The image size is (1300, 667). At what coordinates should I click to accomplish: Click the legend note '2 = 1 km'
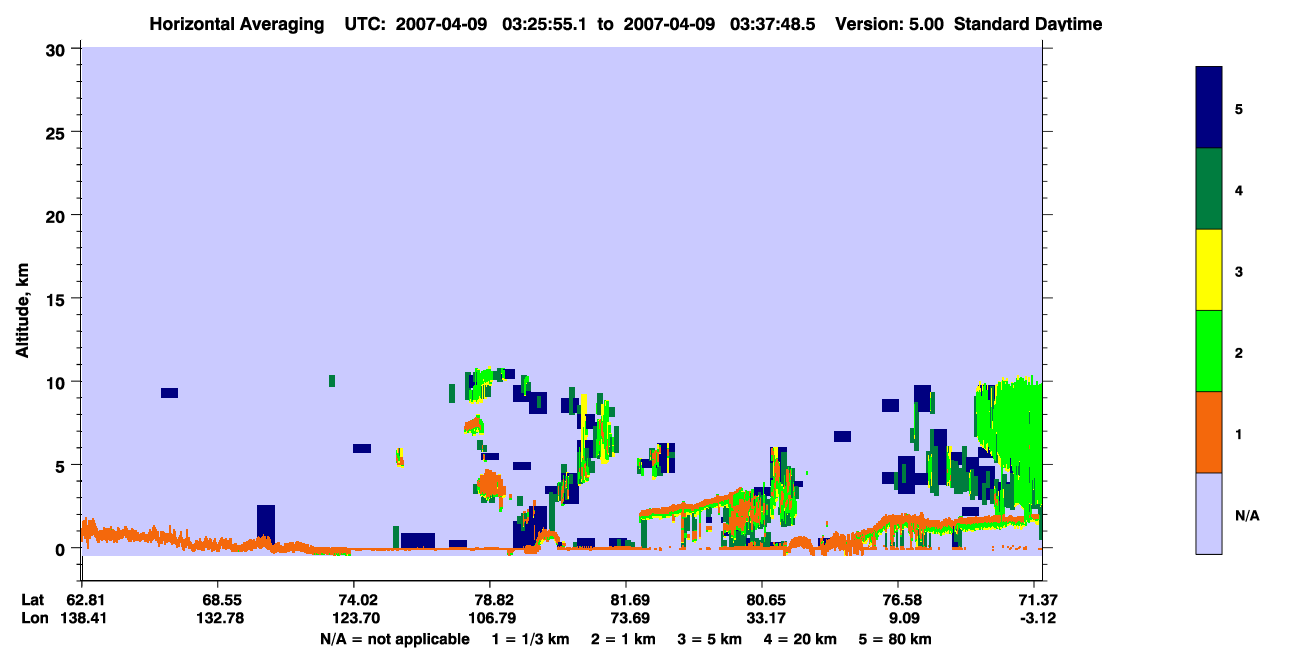coord(622,639)
